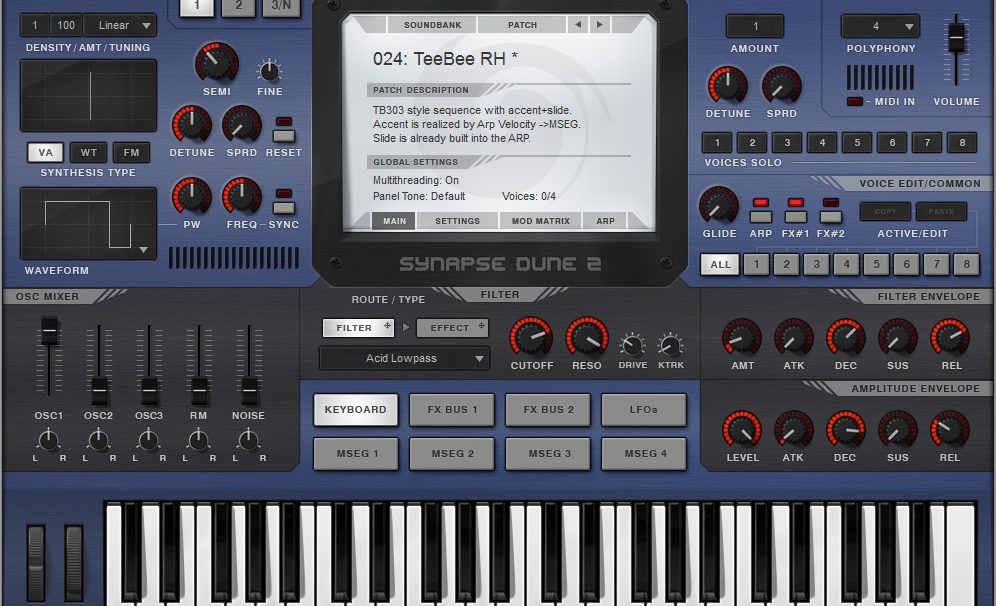Switch to the MOD MATRIX display tab
The image size is (996, 606).
tap(541, 221)
